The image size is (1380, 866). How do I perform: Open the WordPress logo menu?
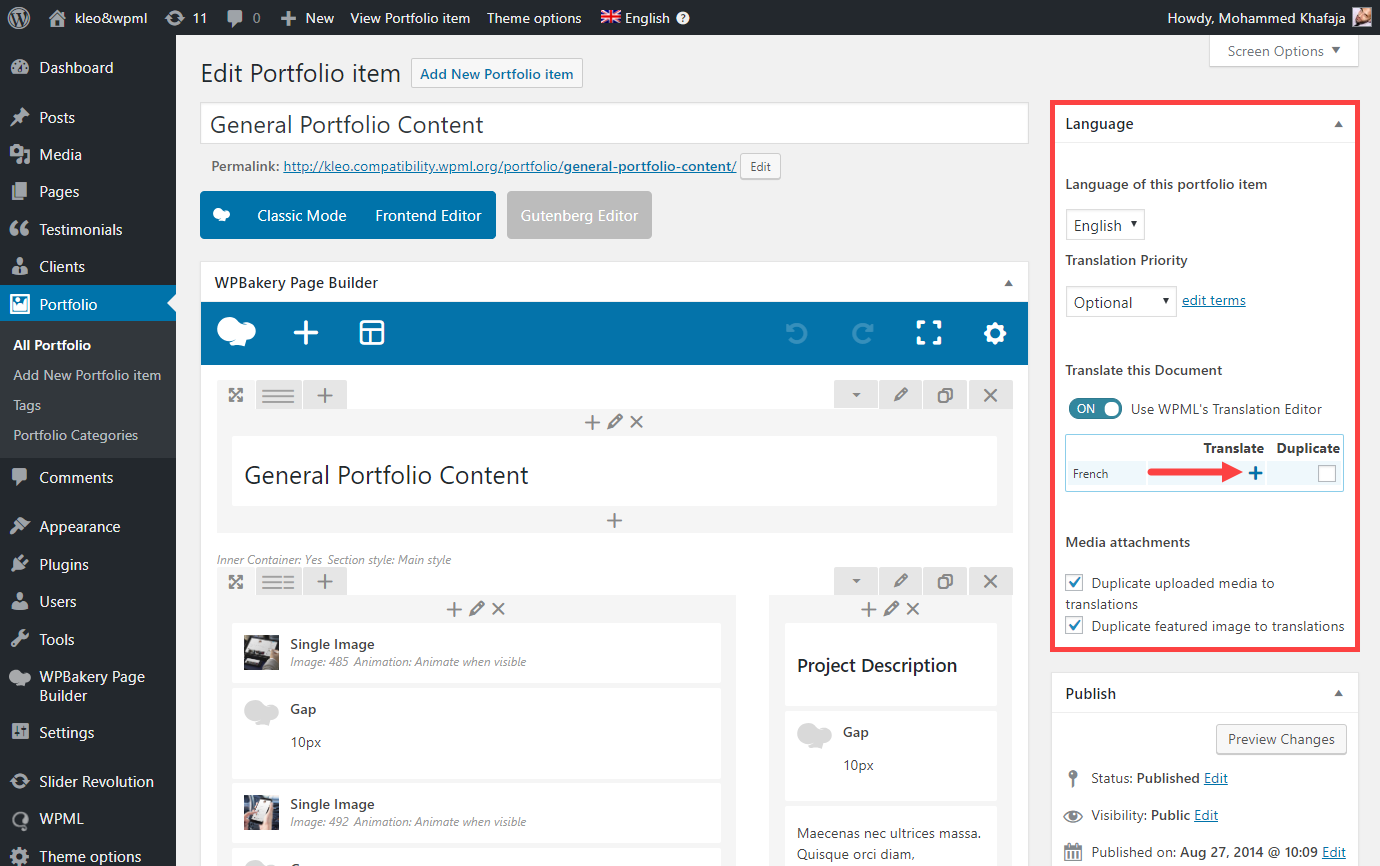coord(20,17)
